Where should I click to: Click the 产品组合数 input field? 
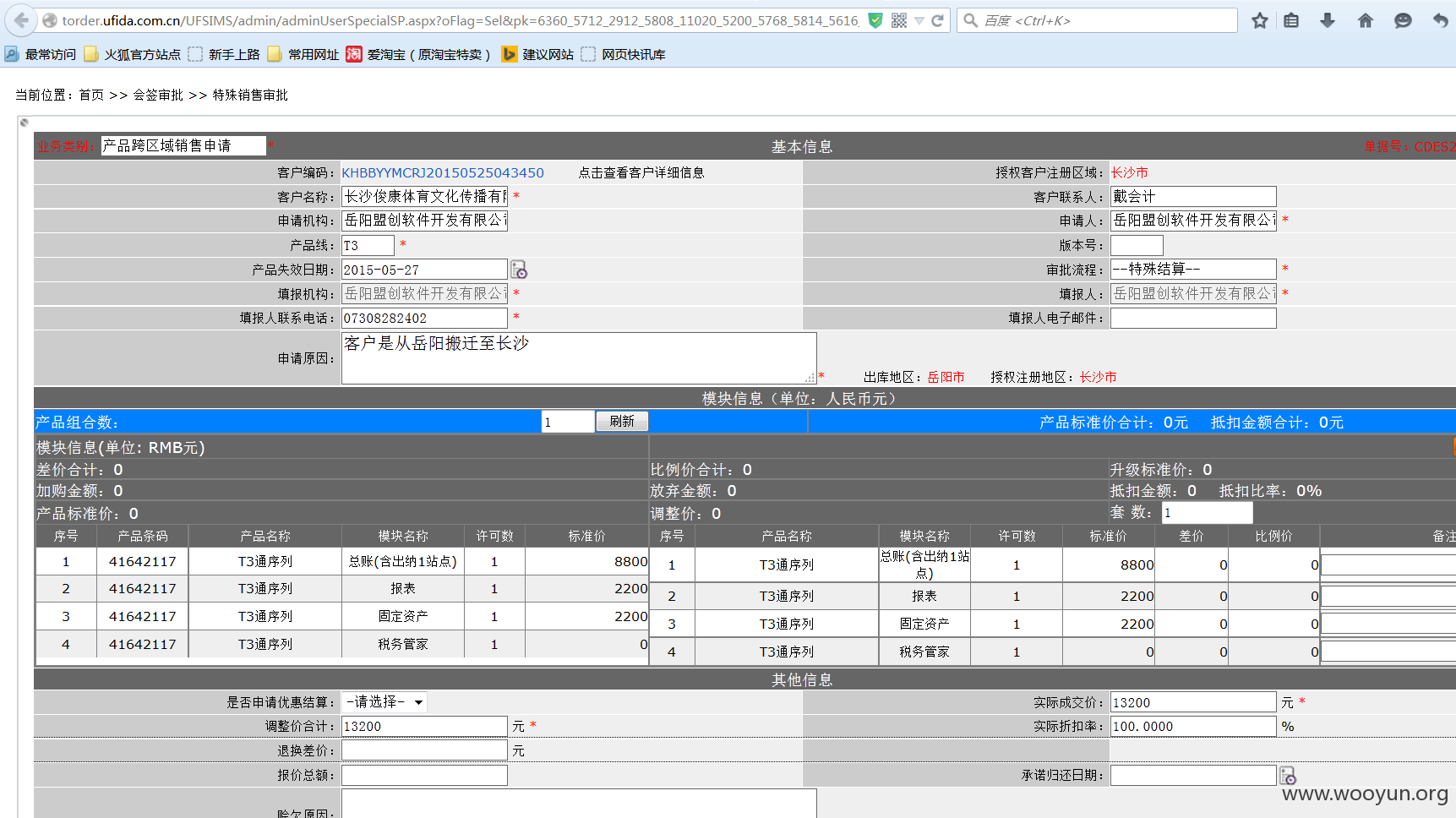(568, 422)
